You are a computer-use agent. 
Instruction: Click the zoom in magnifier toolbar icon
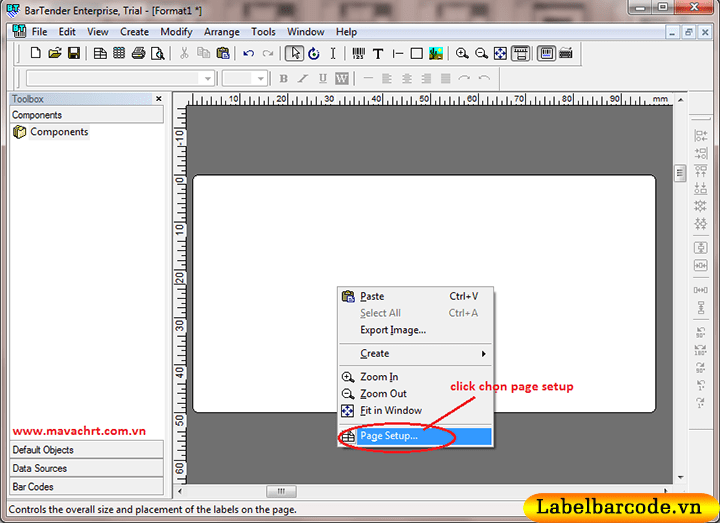(x=462, y=53)
